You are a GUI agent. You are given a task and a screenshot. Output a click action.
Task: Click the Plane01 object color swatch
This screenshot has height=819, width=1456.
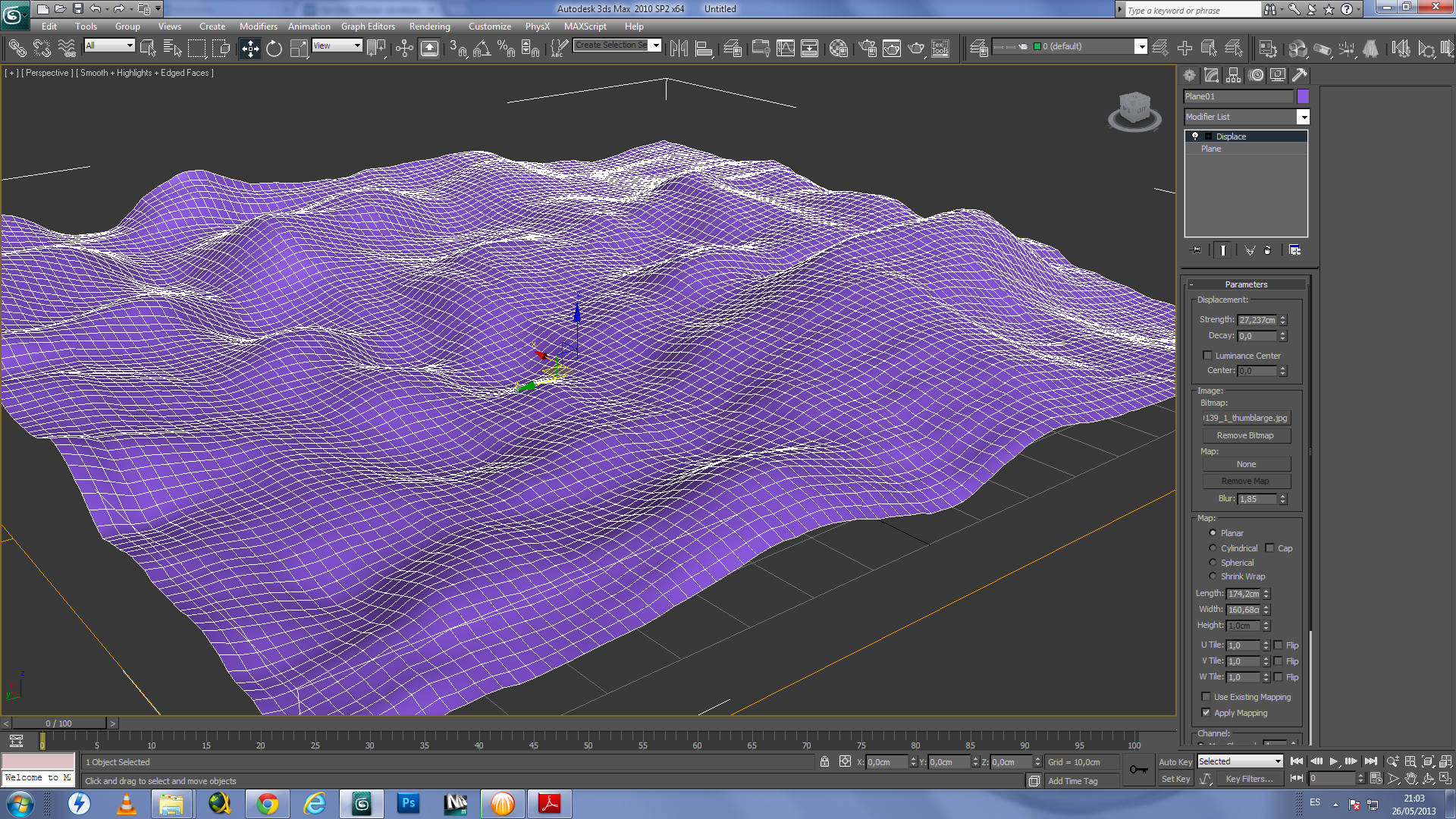point(1303,96)
